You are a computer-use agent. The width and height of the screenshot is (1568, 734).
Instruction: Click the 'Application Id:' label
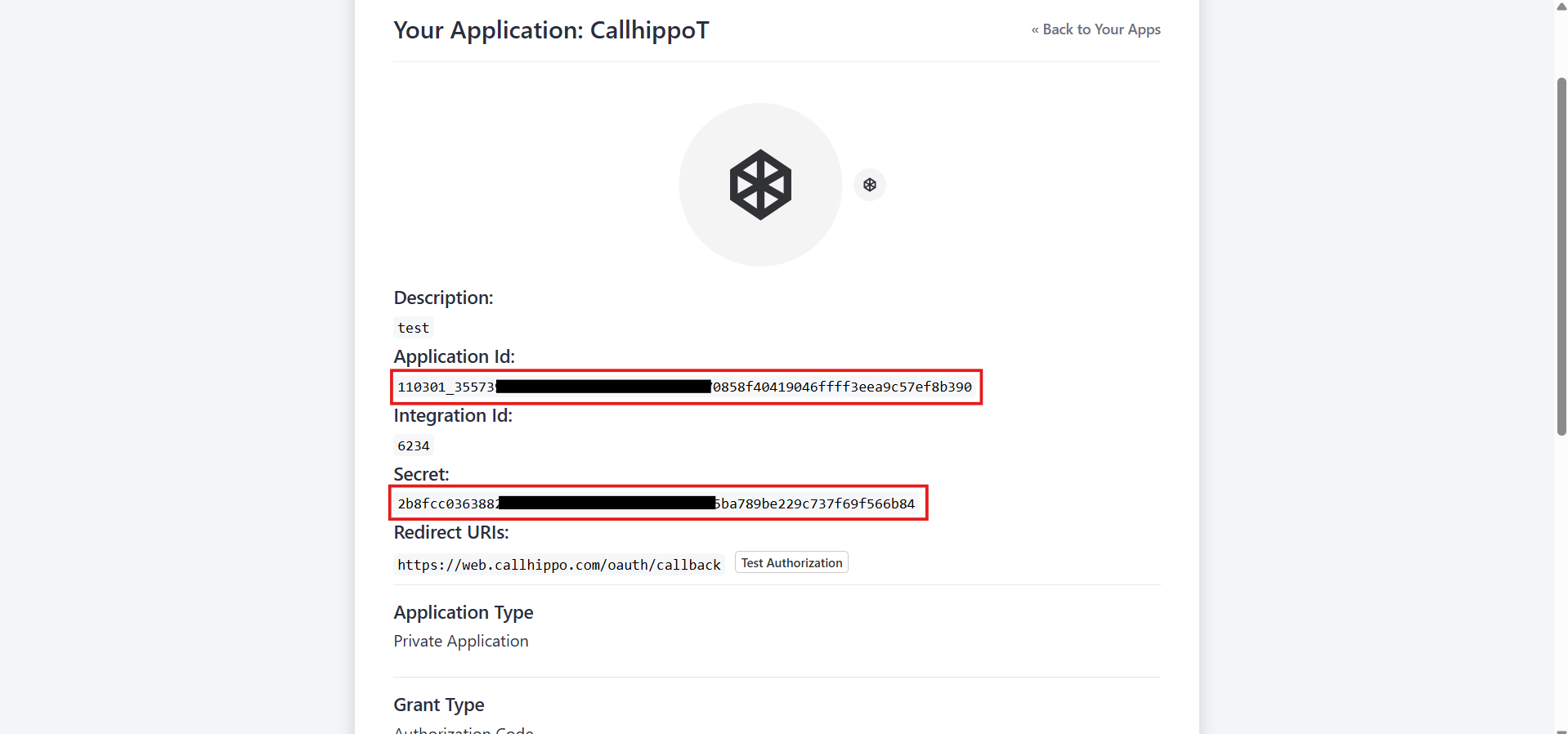[455, 356]
